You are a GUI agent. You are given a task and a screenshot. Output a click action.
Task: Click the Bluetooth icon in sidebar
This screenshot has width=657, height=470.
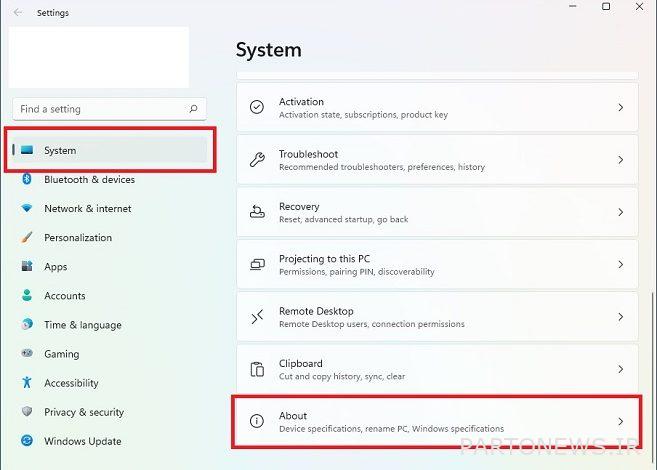[x=27, y=179]
